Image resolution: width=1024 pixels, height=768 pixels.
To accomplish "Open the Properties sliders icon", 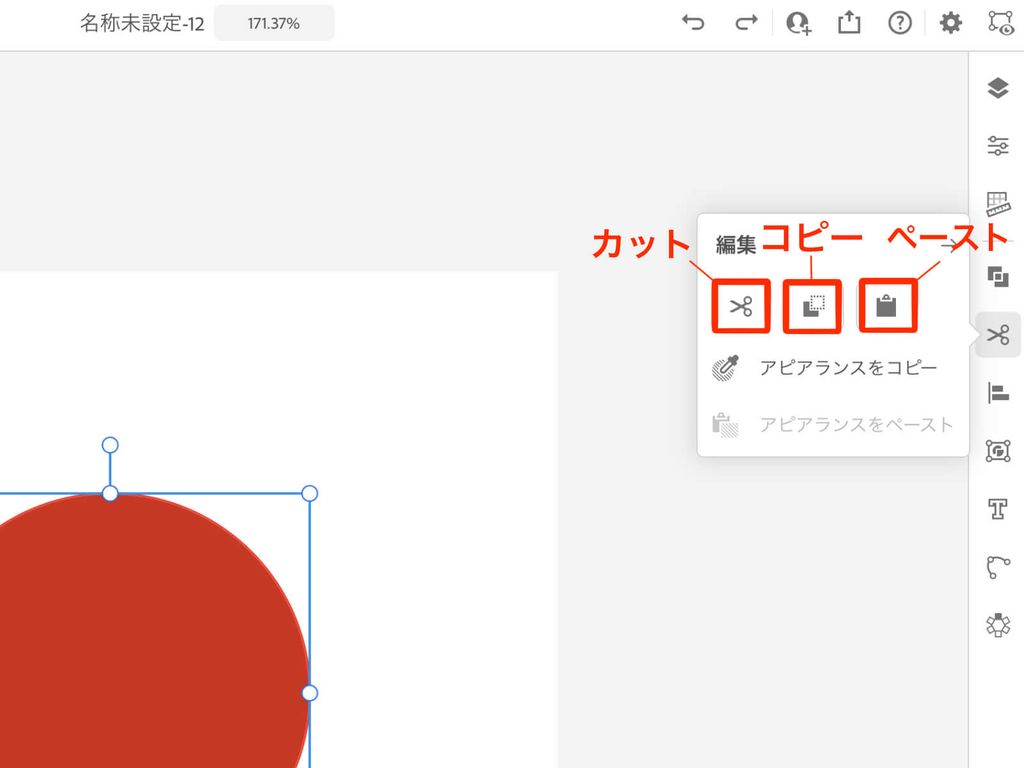I will [998, 145].
